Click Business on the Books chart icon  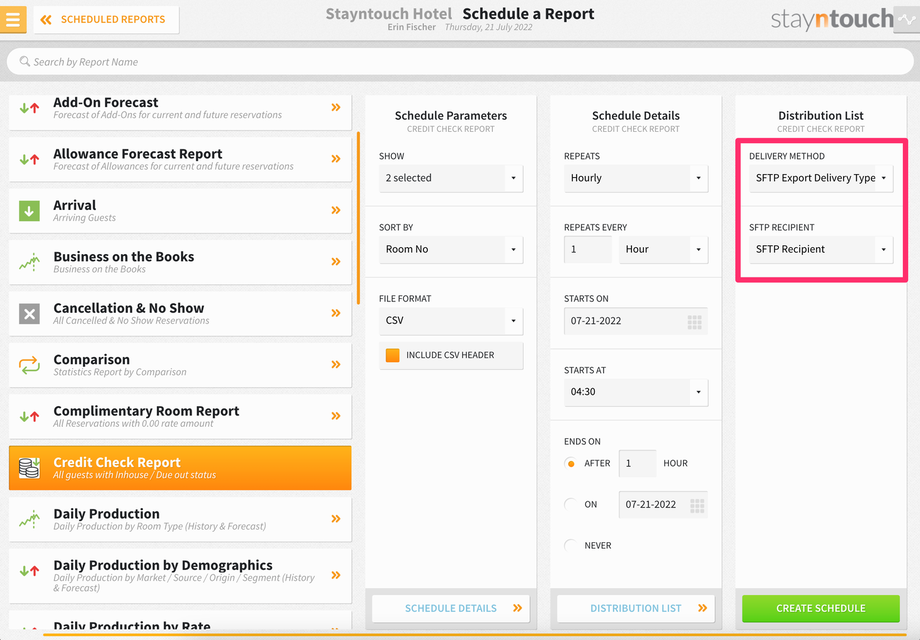pyautogui.click(x=29, y=262)
